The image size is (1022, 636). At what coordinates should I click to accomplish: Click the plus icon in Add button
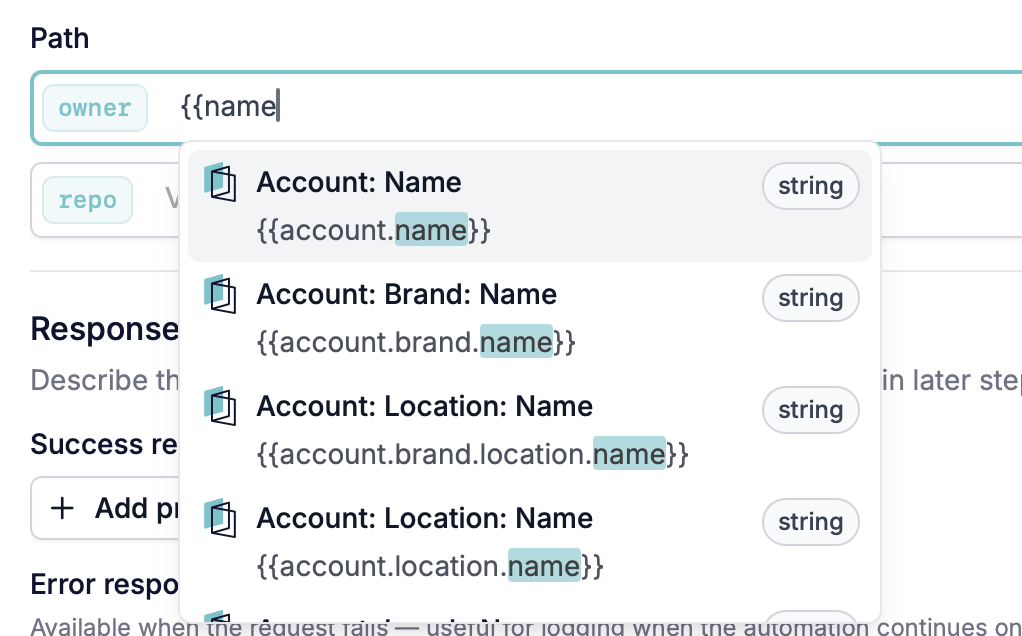pyautogui.click(x=63, y=508)
